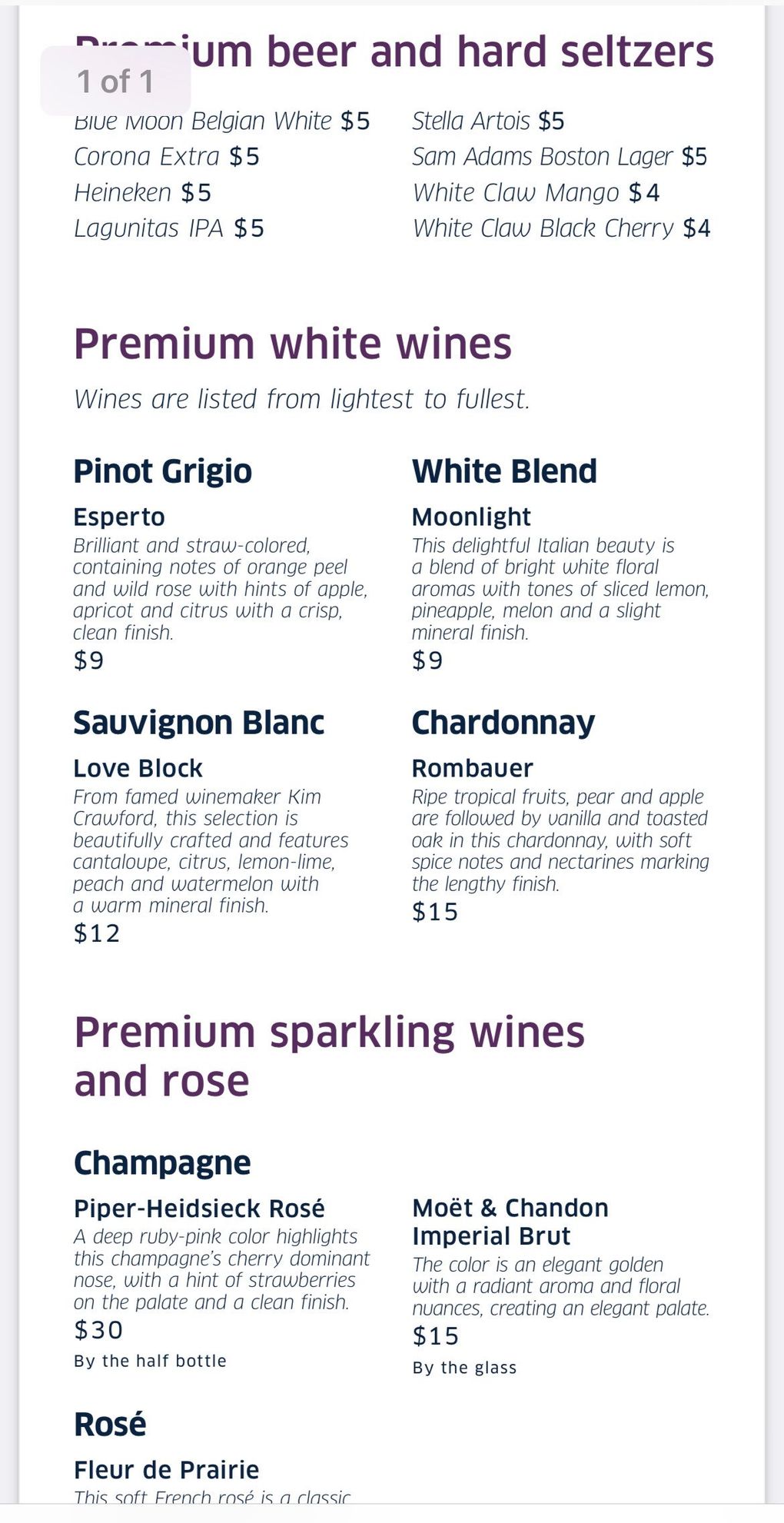Select the Rombauer Chardonnay entry
The image size is (784, 1523).
pos(472,768)
